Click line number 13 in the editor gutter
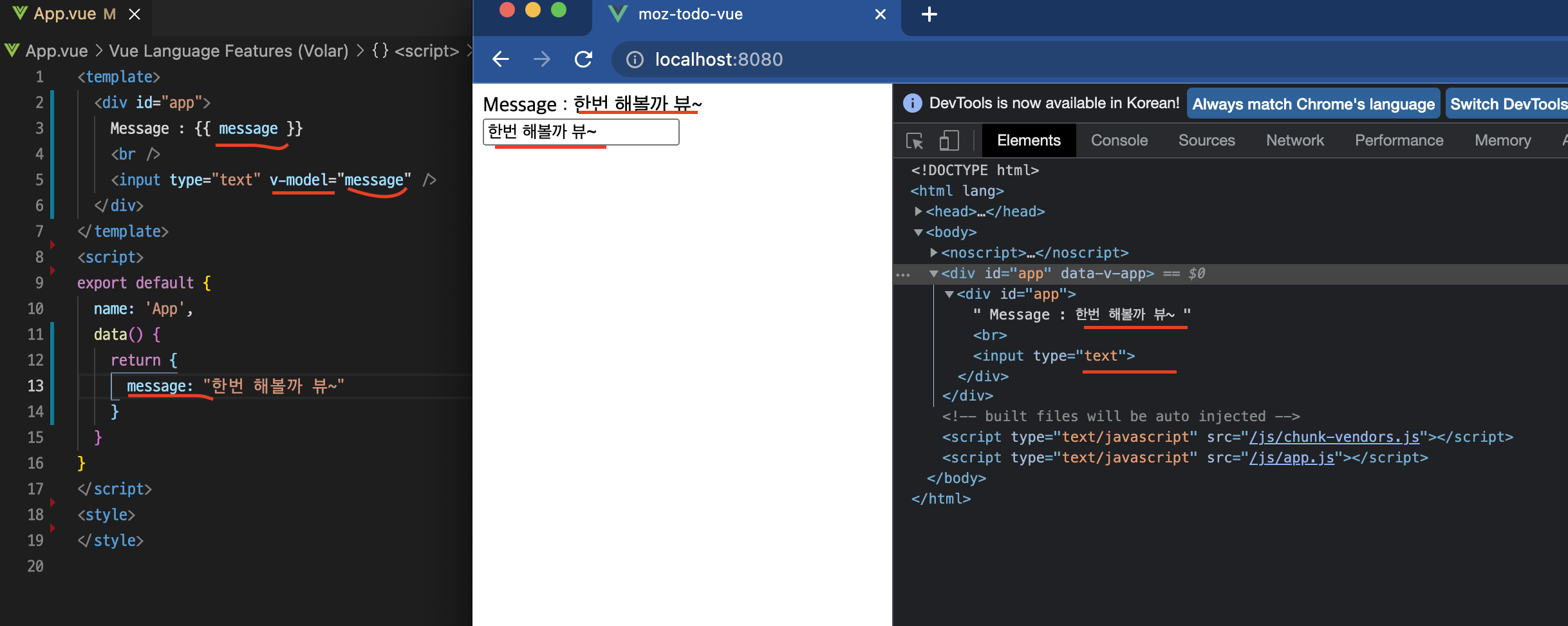This screenshot has height=626, width=1568. click(x=35, y=386)
